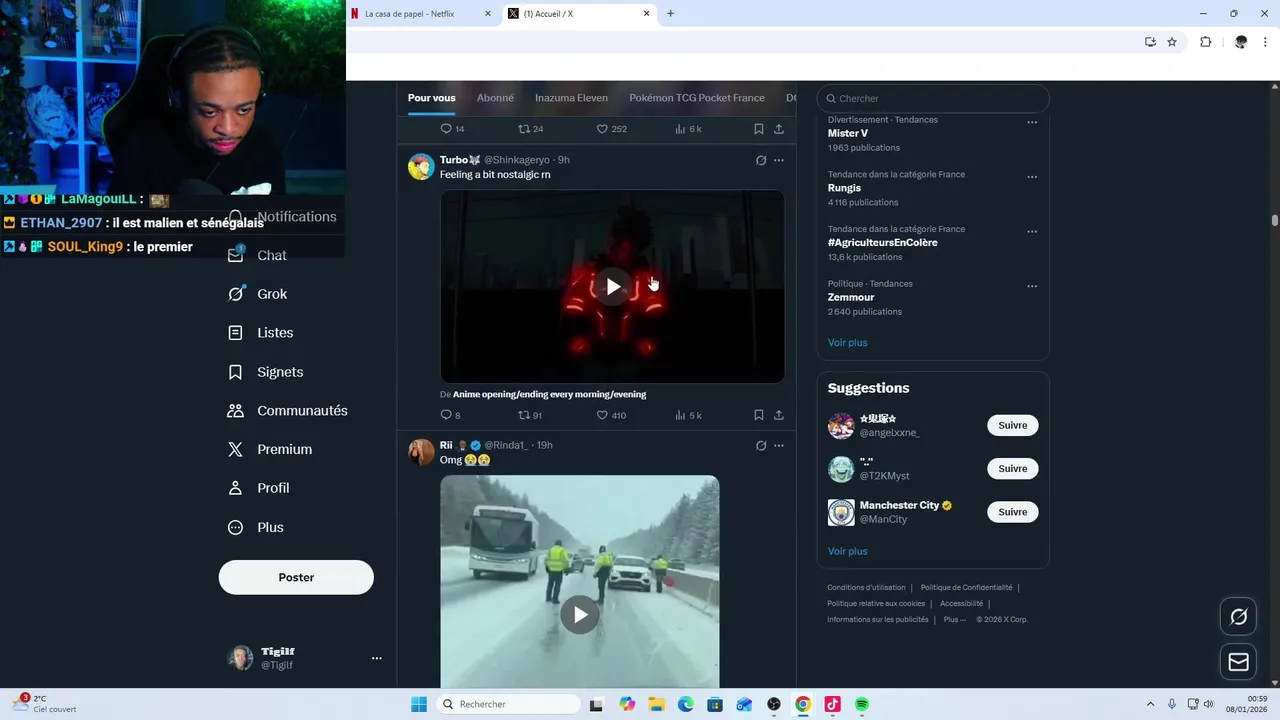
Task: Click the Chercher search field
Action: point(933,98)
